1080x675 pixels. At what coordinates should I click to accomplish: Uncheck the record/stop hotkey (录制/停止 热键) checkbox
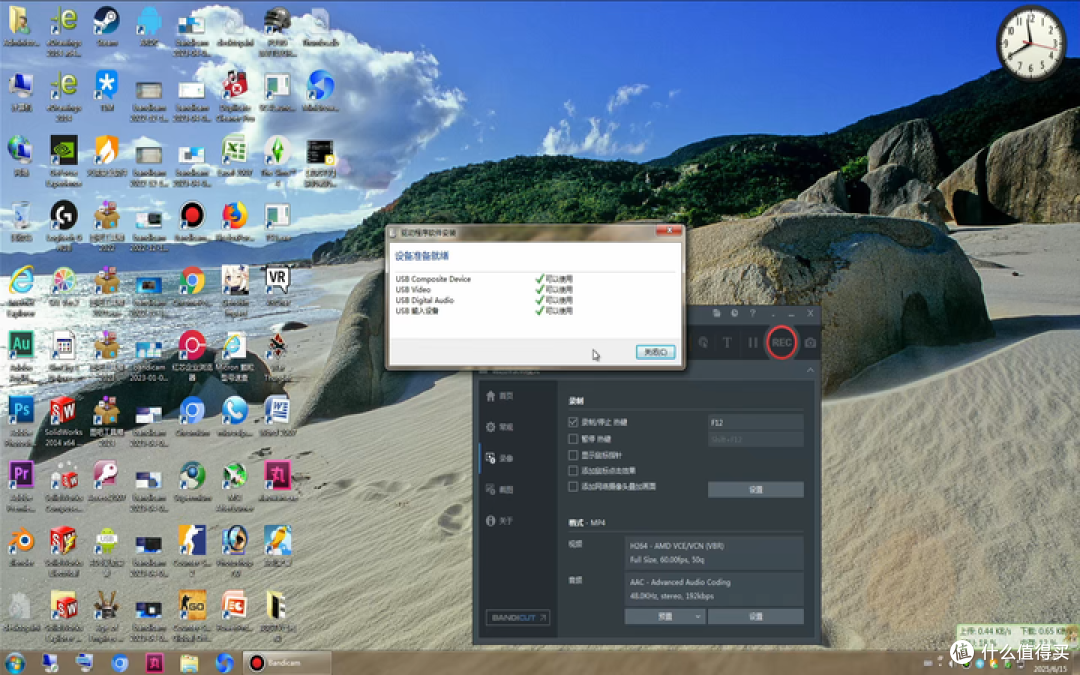pyautogui.click(x=573, y=422)
